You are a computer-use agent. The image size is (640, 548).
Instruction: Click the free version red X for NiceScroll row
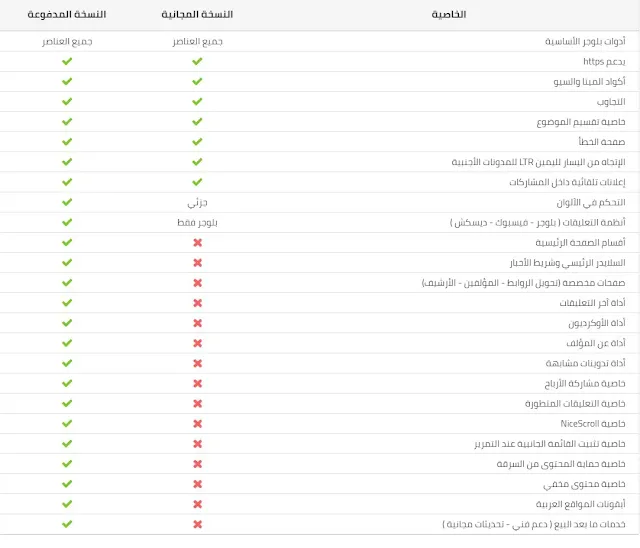(197, 423)
